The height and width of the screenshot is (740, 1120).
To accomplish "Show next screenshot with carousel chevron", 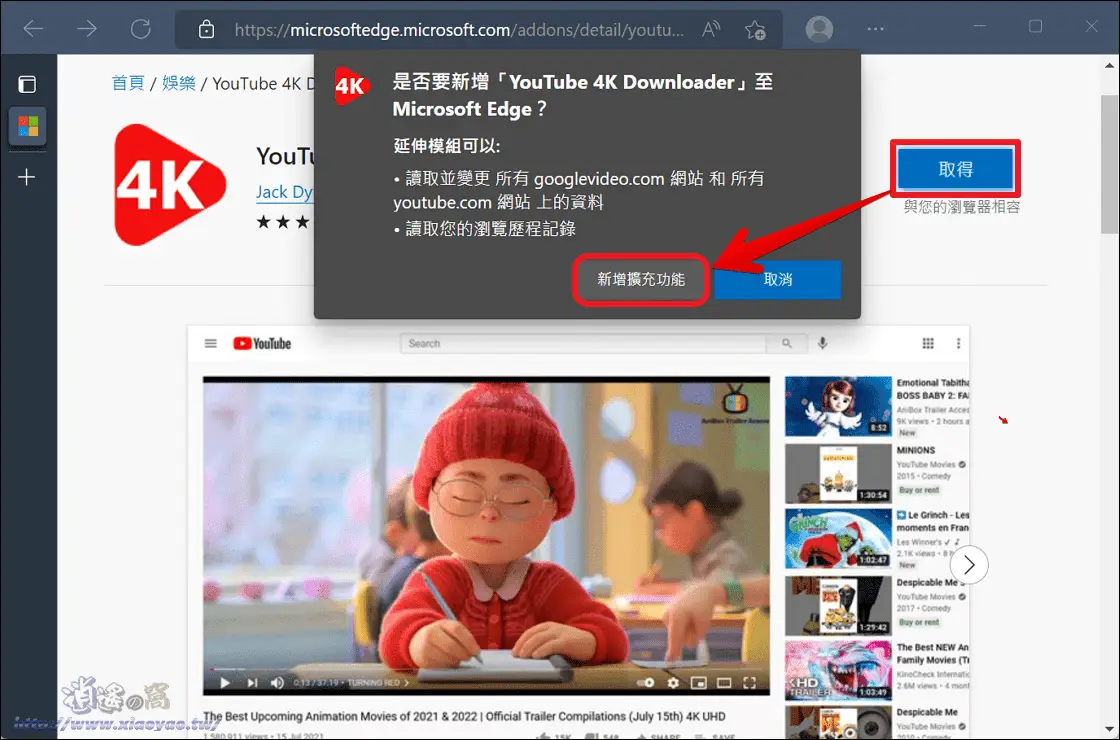I will pos(968,565).
